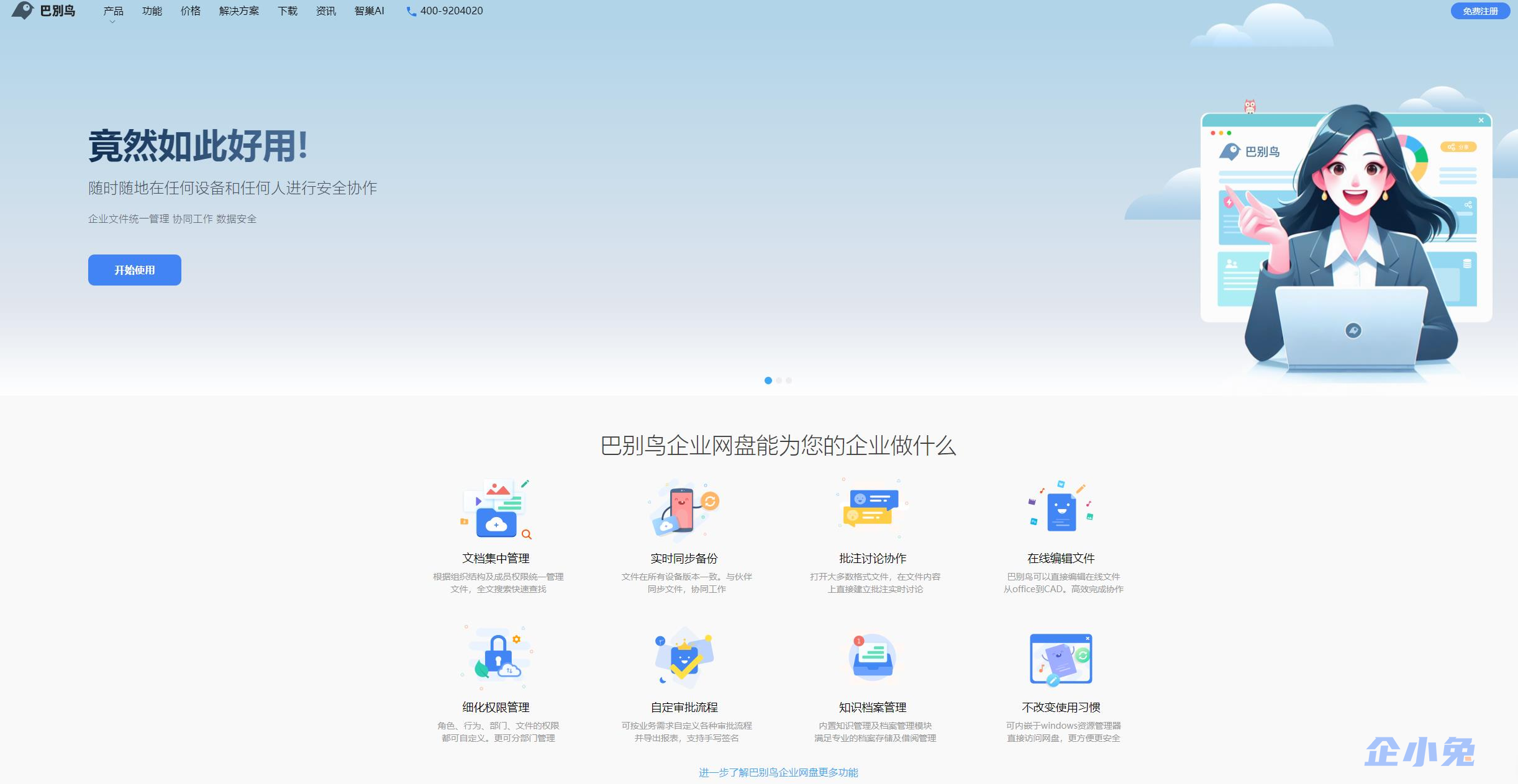The image size is (1518, 784).
Task: Click the 开始使用 button
Action: point(134,270)
